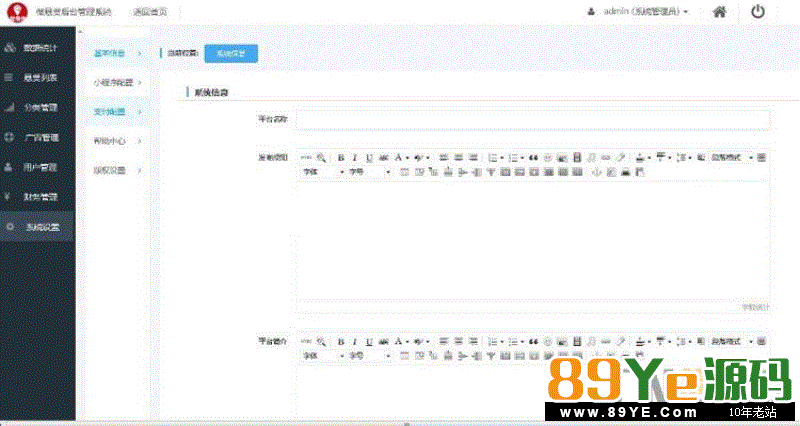Insert blockquote in the 发布须知 editor

pyautogui.click(x=533, y=158)
